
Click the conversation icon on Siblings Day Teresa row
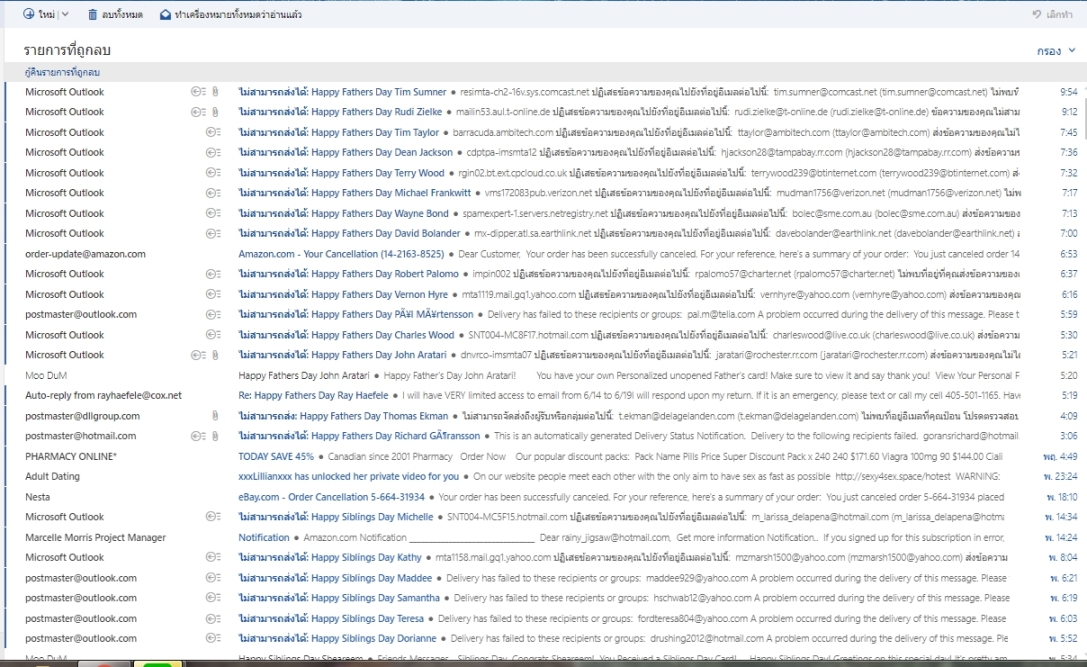(213, 618)
